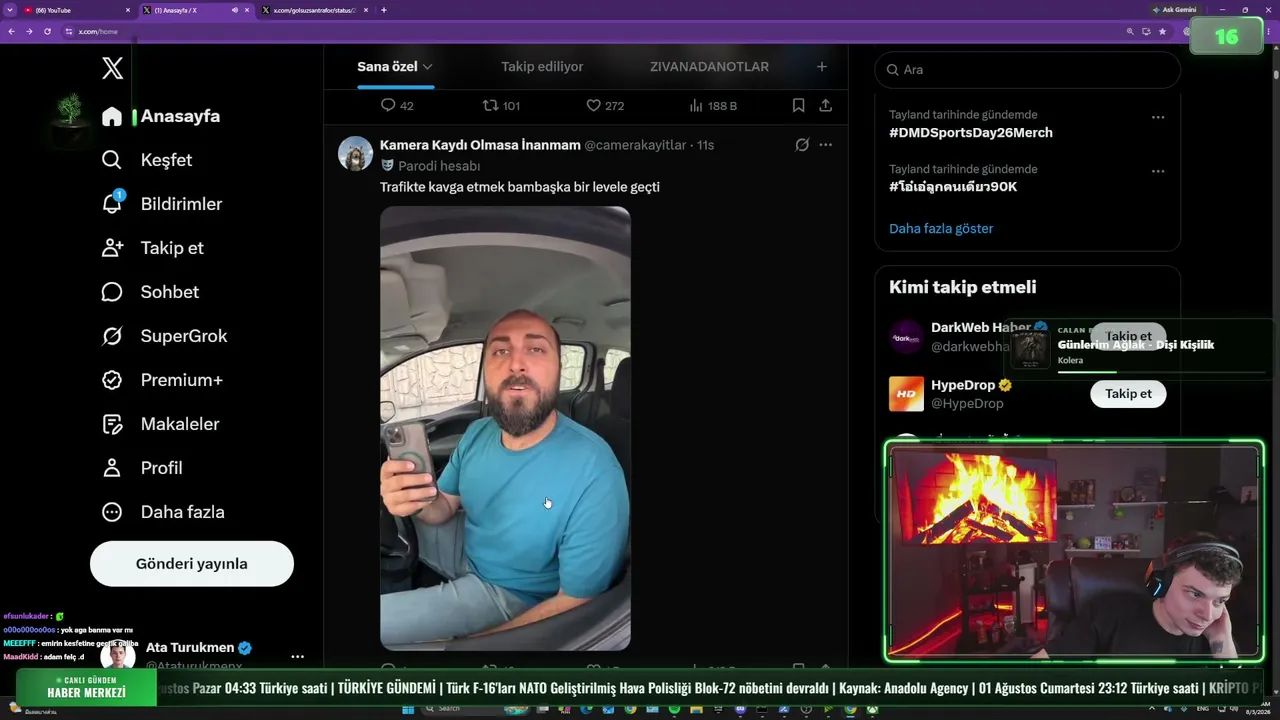Bookmark the post above Kamera Kaydı tweet
The width and height of the screenshot is (1280, 720).
point(798,105)
